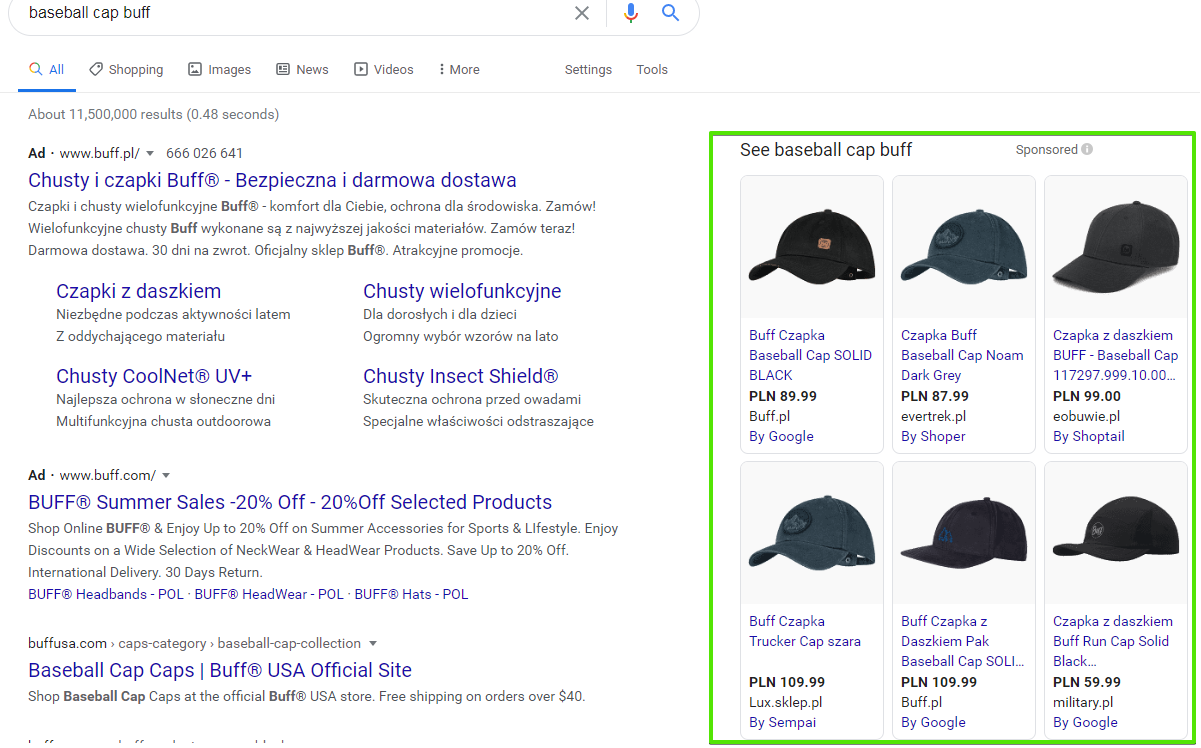The height and width of the screenshot is (748, 1201).
Task: Open search Tools
Action: click(x=652, y=70)
